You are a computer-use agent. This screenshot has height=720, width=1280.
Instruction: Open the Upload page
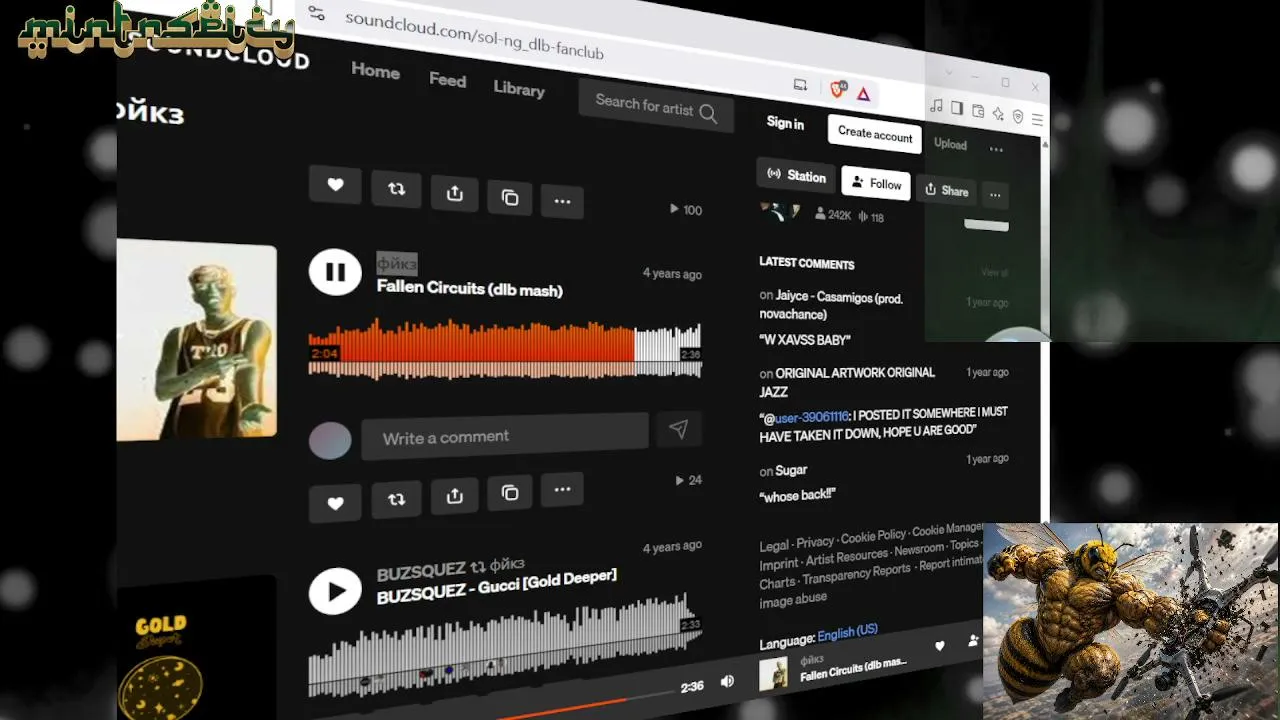tap(950, 144)
